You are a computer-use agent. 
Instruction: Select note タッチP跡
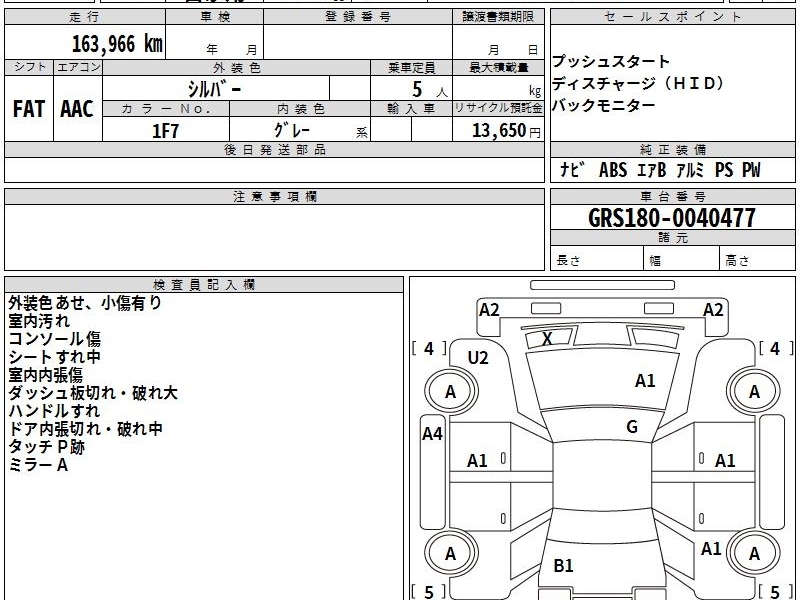(x=46, y=447)
